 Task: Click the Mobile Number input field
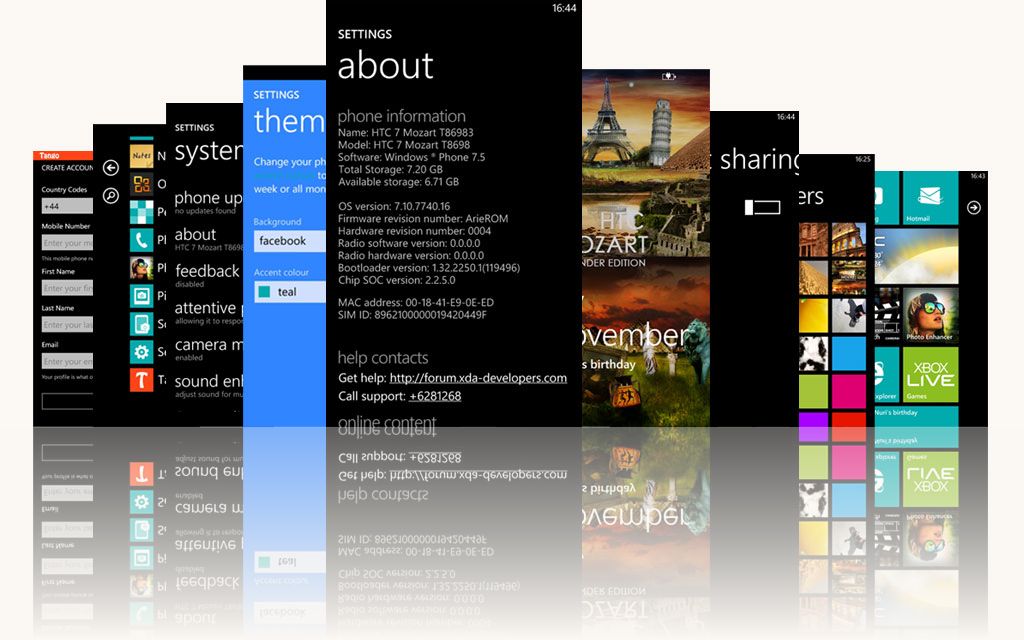tap(67, 243)
